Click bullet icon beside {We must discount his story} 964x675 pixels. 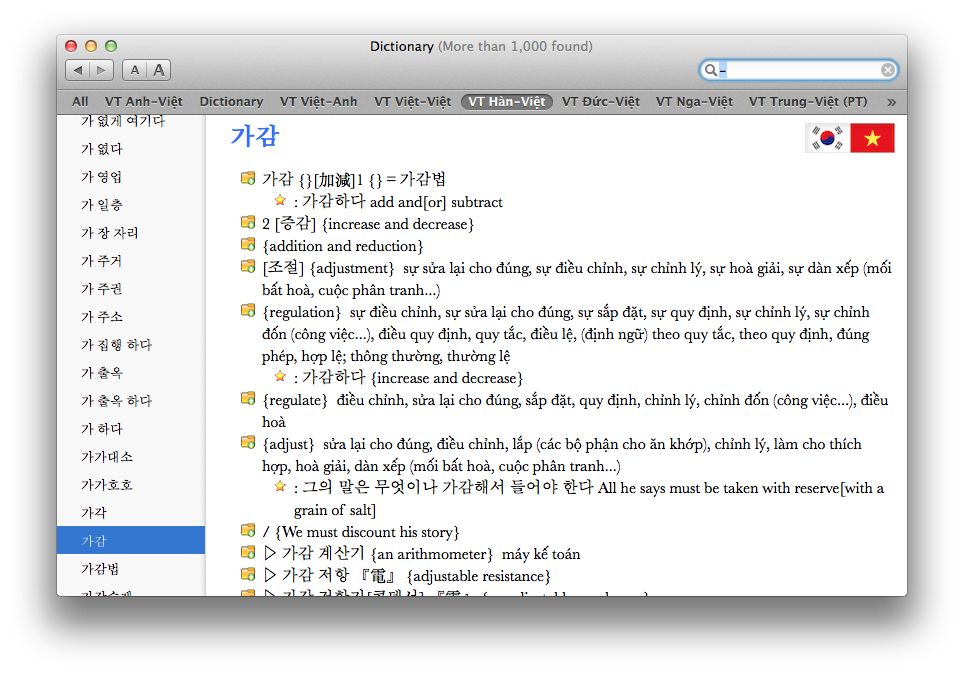click(248, 530)
